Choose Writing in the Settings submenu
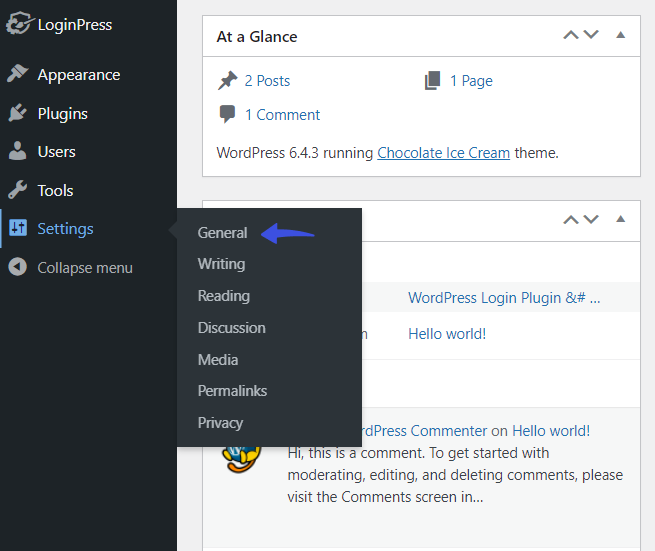 point(221,264)
